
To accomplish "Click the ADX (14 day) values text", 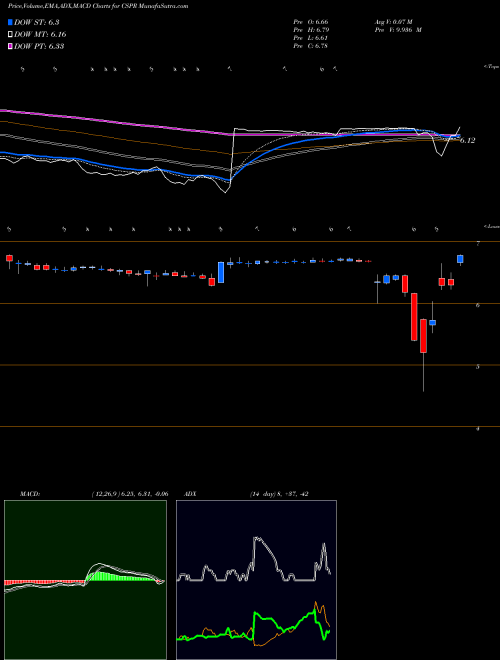I will pyautogui.click(x=279, y=494).
